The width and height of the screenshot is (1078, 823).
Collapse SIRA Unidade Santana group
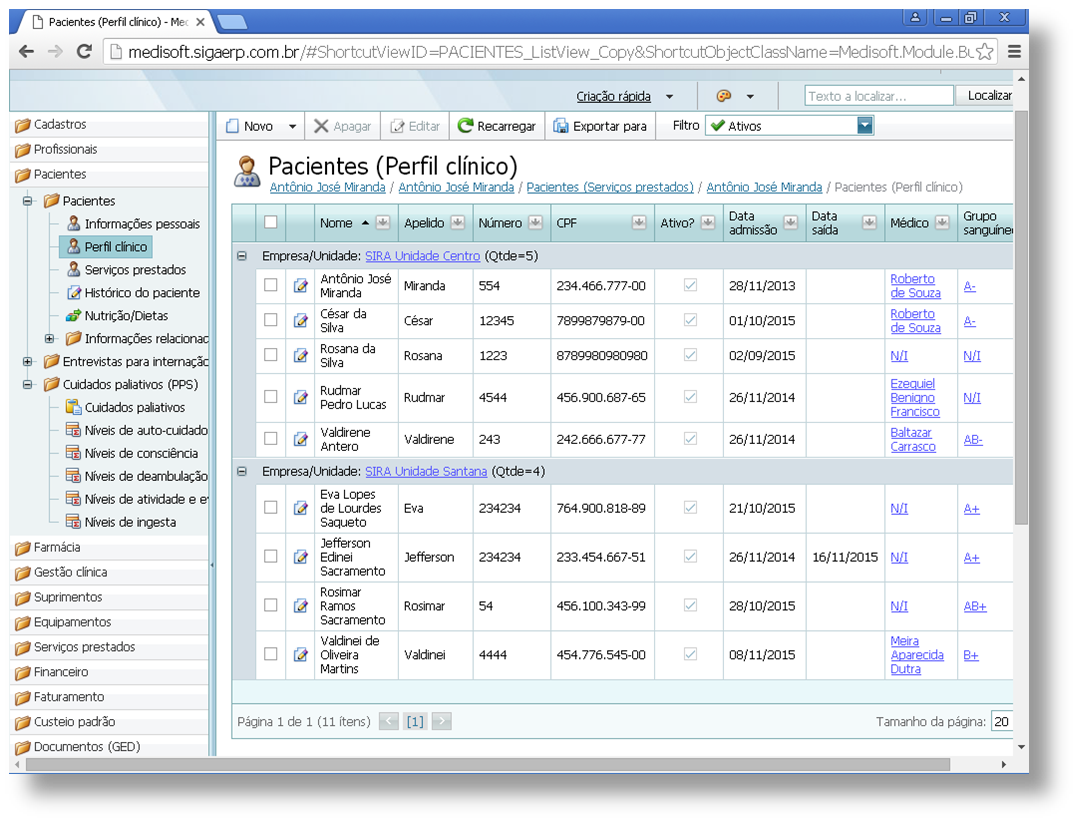tap(242, 472)
